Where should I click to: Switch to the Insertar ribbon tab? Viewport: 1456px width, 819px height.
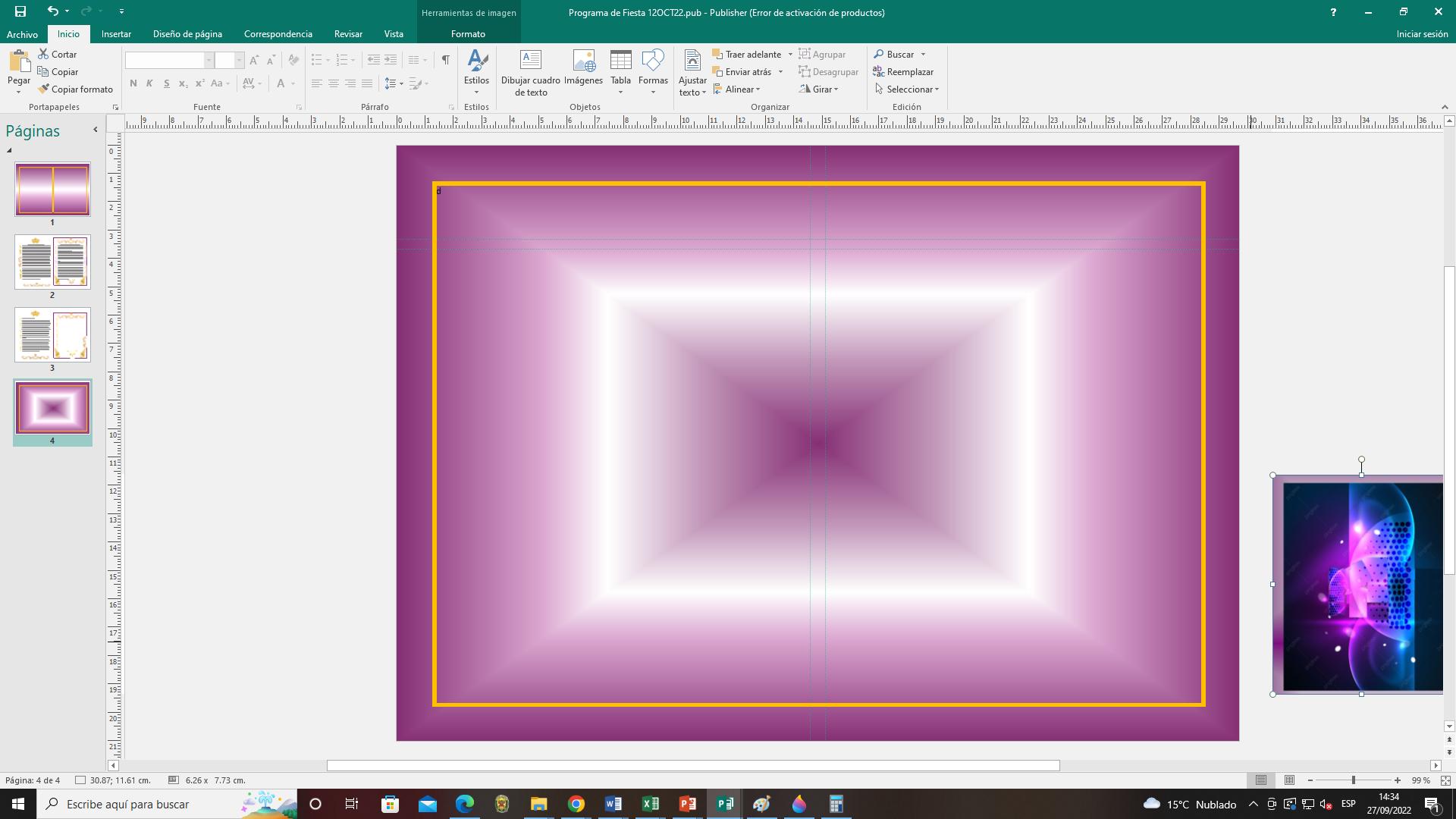click(x=116, y=34)
